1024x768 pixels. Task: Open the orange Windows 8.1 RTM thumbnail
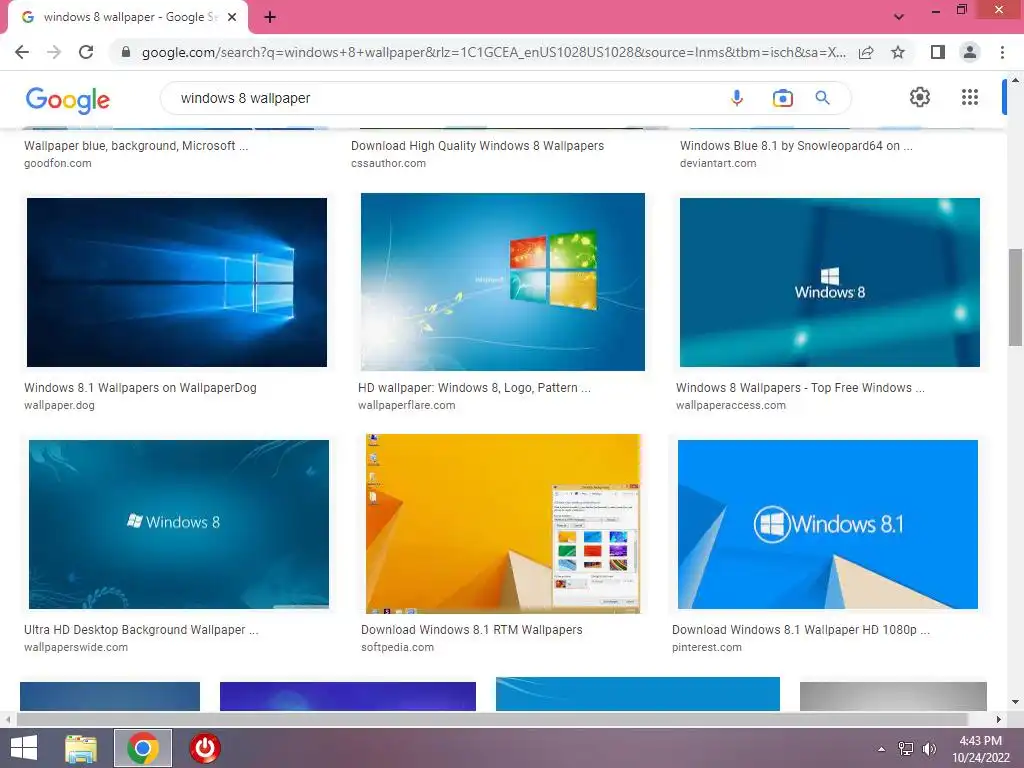[503, 524]
